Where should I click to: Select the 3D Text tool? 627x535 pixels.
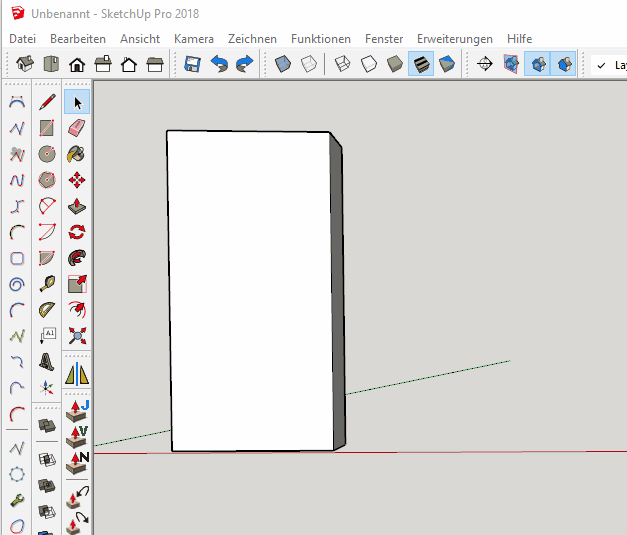pos(46,362)
